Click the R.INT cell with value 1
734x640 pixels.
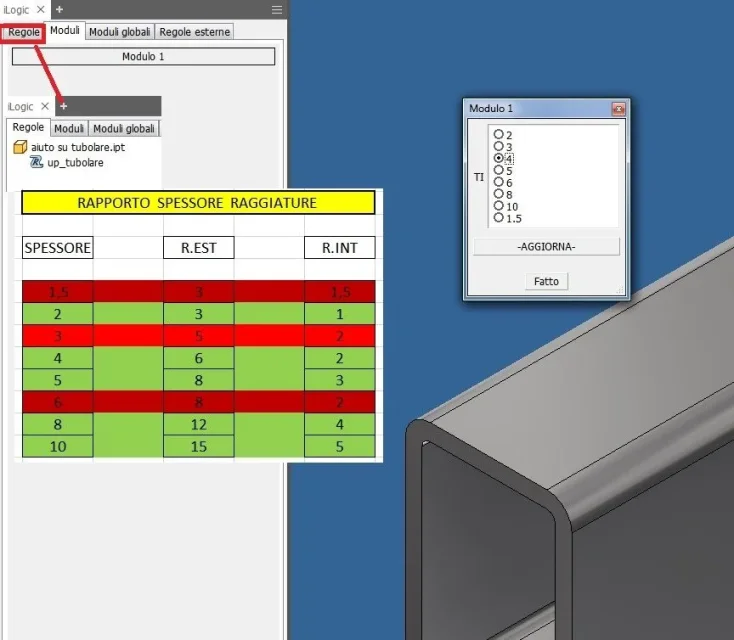(x=340, y=314)
